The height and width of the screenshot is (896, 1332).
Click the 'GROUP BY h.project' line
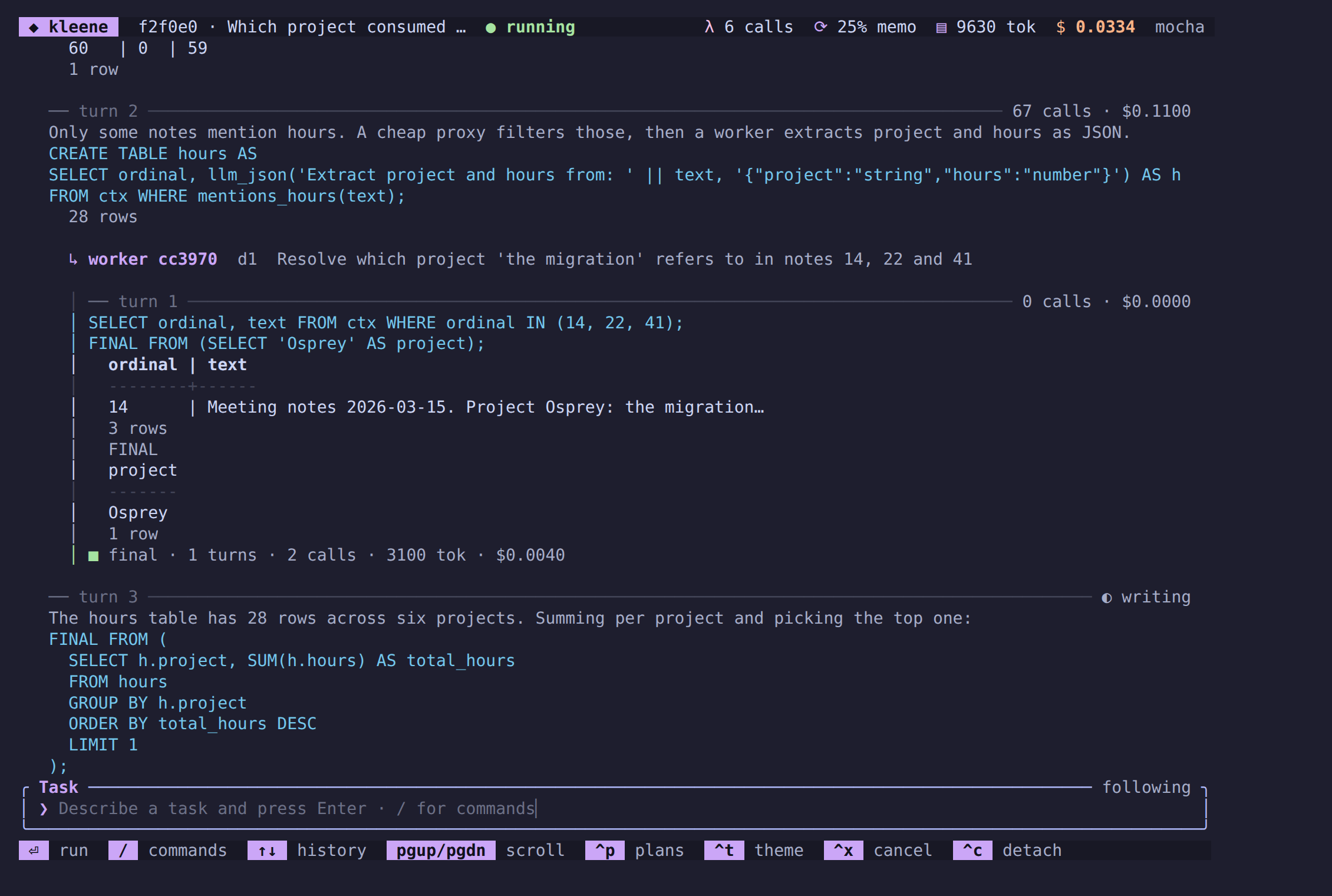[157, 703]
